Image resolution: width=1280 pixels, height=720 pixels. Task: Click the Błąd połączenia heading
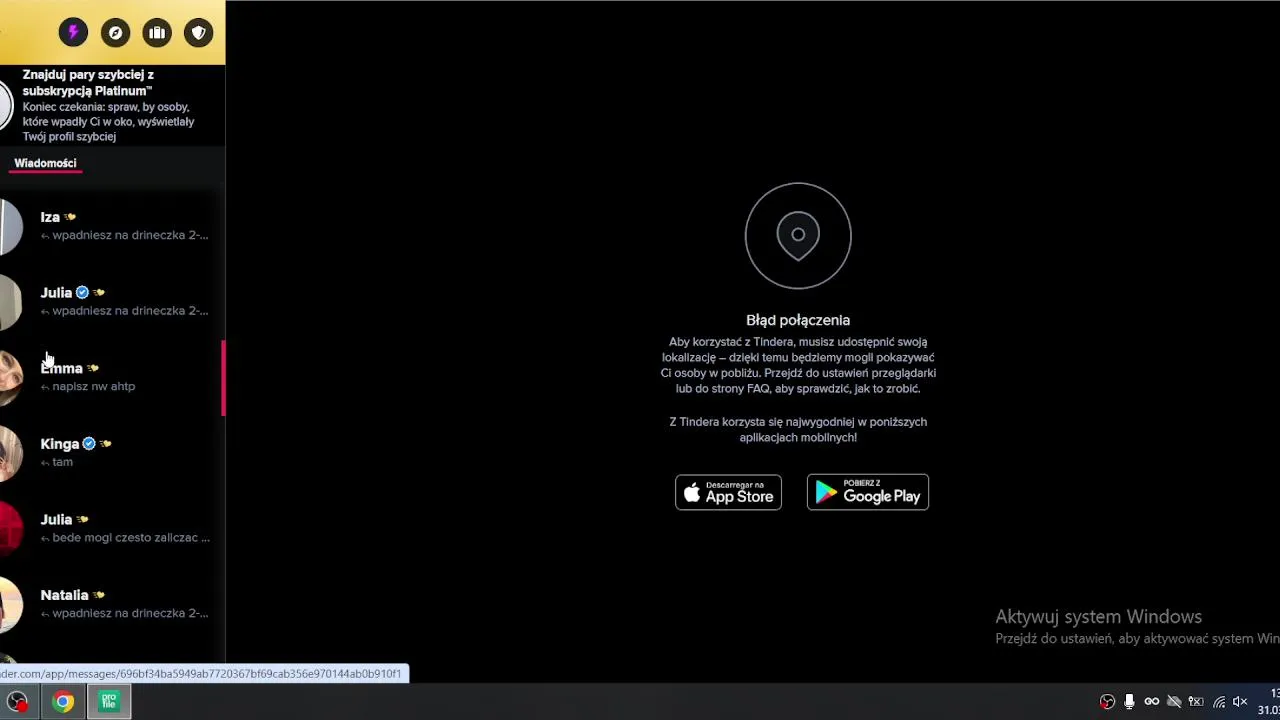point(798,320)
